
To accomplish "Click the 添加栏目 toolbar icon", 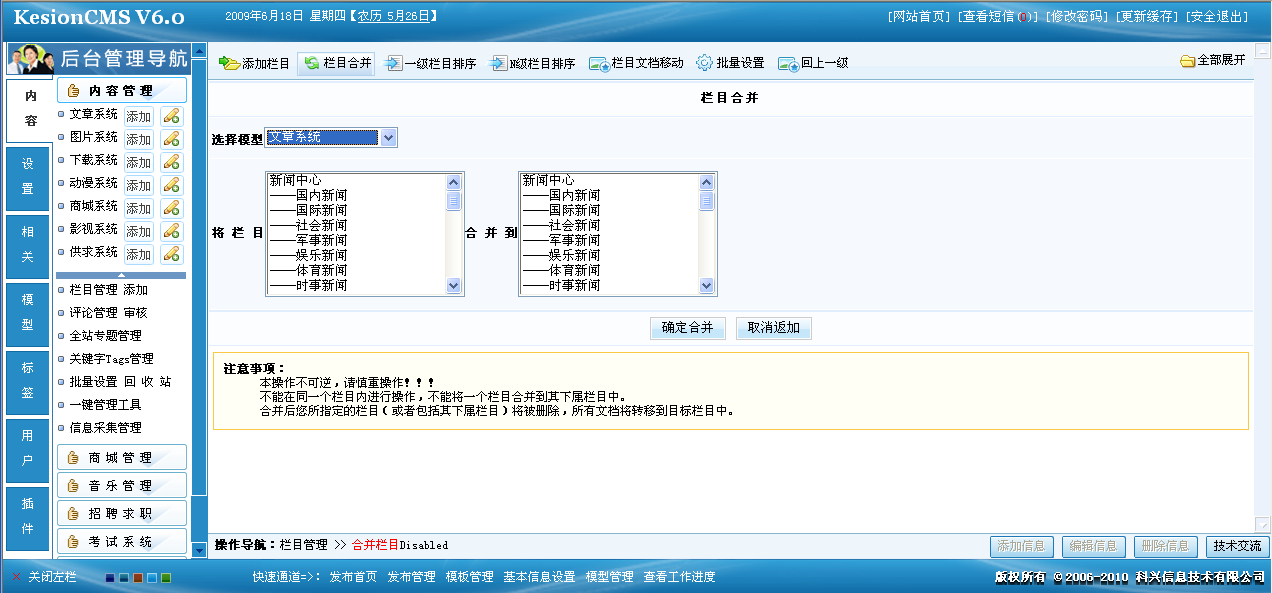I will click(x=229, y=63).
